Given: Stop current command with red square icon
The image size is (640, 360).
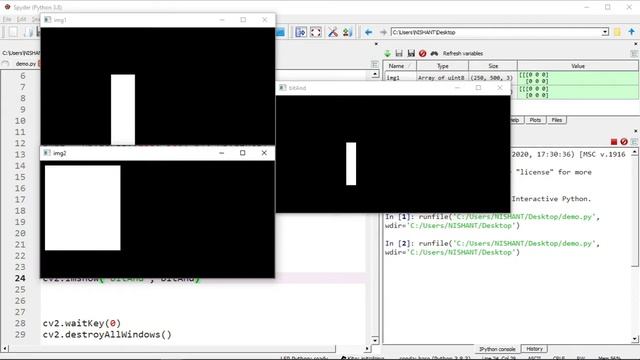Looking at the screenshot, I should tap(613, 142).
